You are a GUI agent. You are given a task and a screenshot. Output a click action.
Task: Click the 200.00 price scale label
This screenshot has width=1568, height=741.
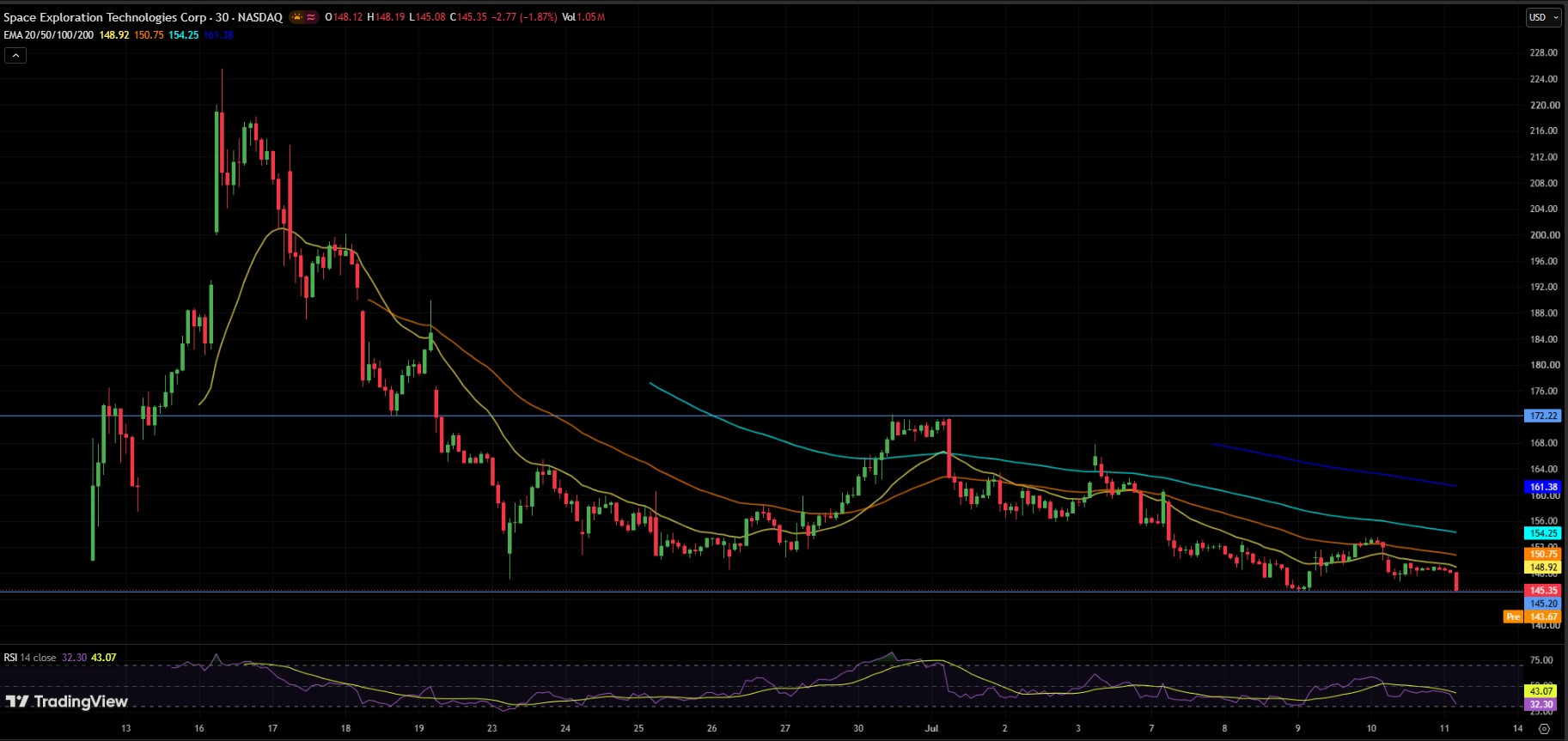(1544, 234)
